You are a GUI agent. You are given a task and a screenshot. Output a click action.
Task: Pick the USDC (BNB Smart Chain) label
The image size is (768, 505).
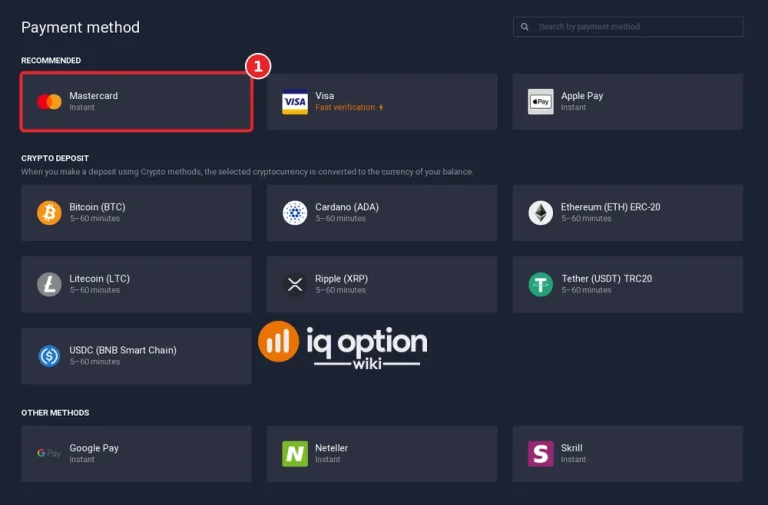tap(123, 350)
